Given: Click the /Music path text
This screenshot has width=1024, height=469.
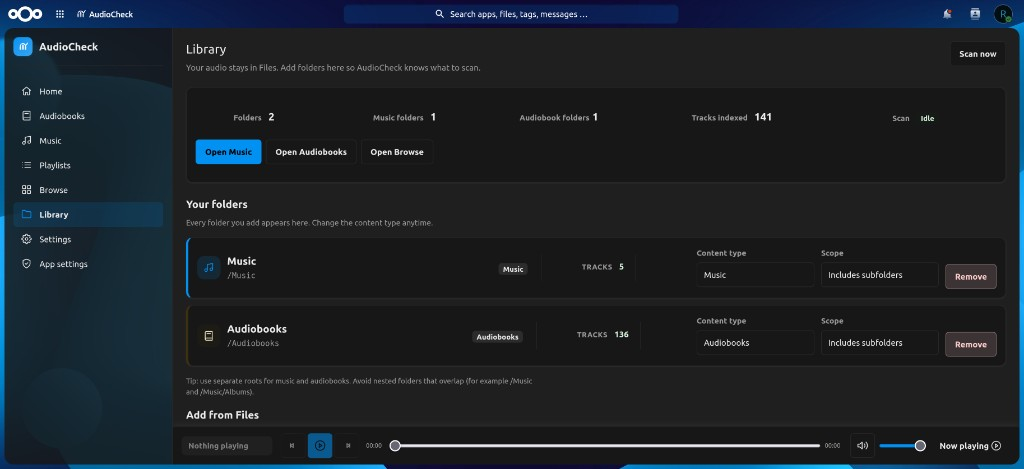Looking at the screenshot, I should (x=241, y=276).
